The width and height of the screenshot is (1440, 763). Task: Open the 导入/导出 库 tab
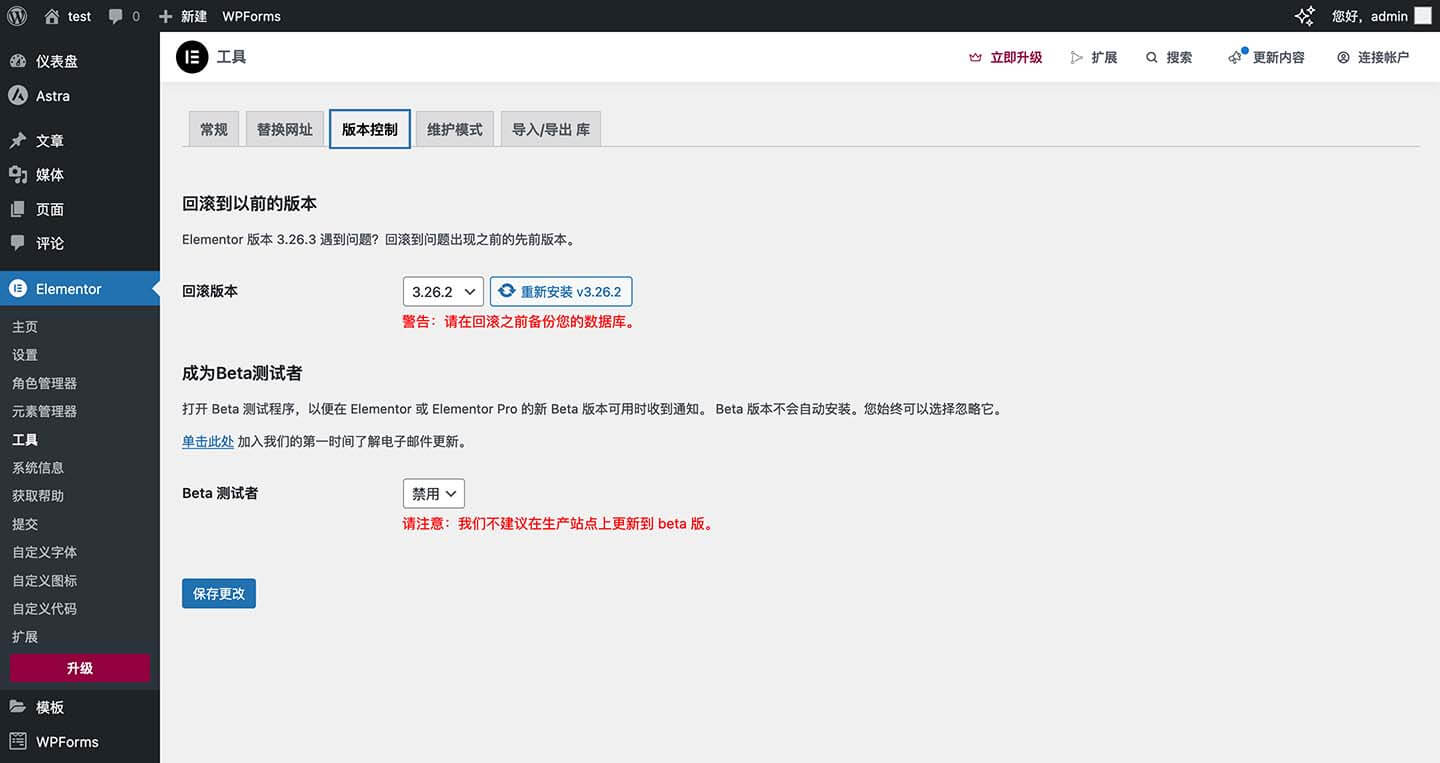(x=551, y=129)
